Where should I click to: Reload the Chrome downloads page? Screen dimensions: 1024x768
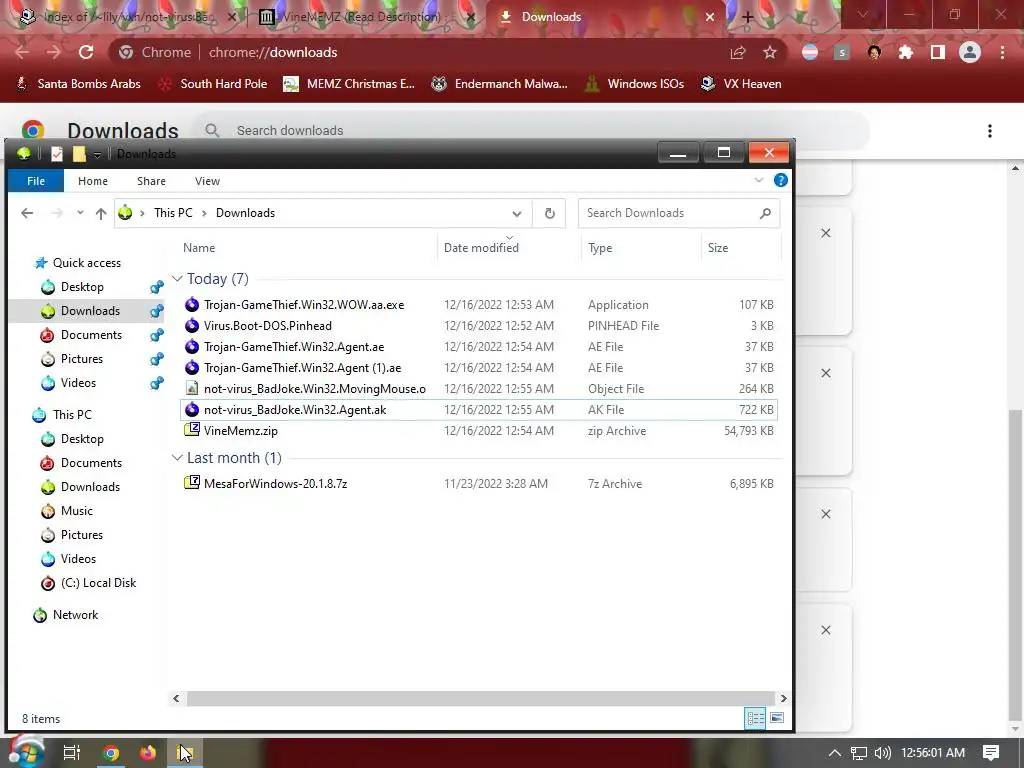click(86, 52)
